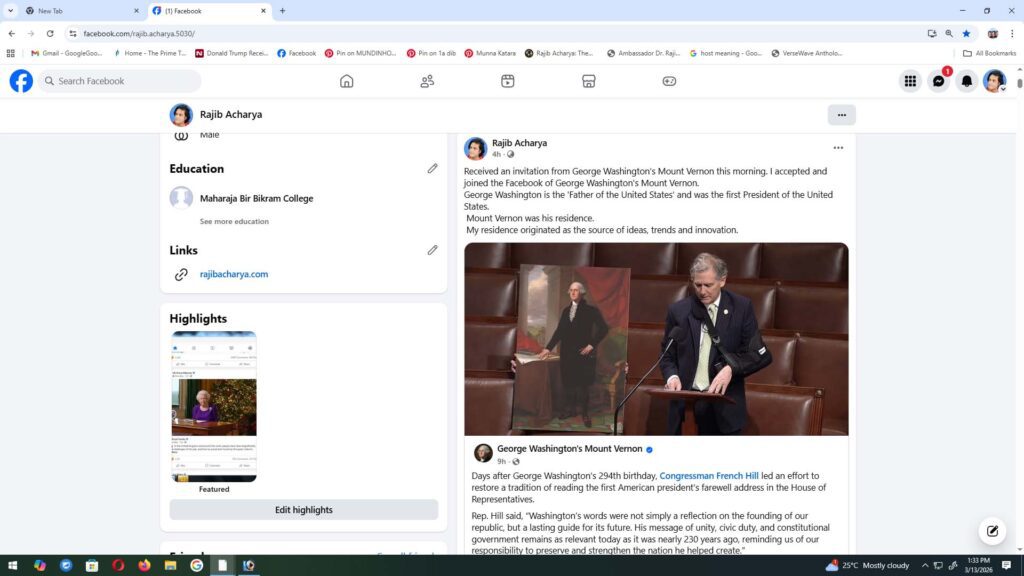Open the rajibacharya.com link
The image size is (1024, 576).
click(x=234, y=274)
